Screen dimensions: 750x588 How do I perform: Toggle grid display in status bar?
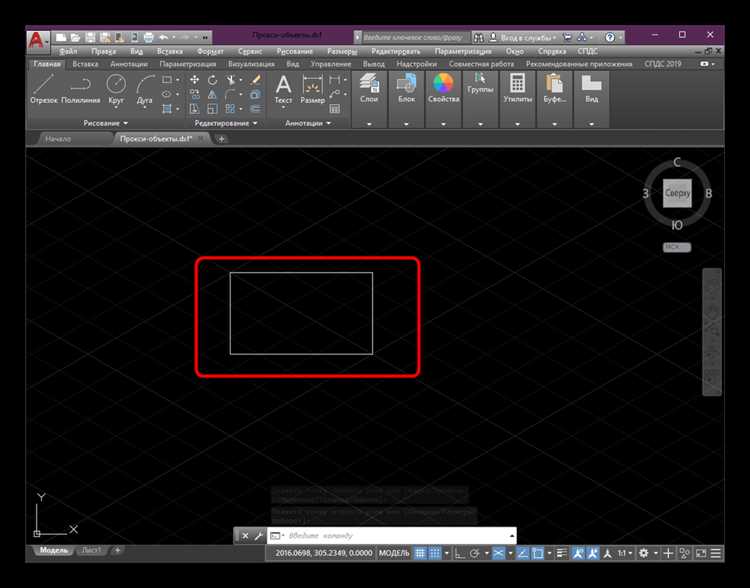(x=421, y=553)
